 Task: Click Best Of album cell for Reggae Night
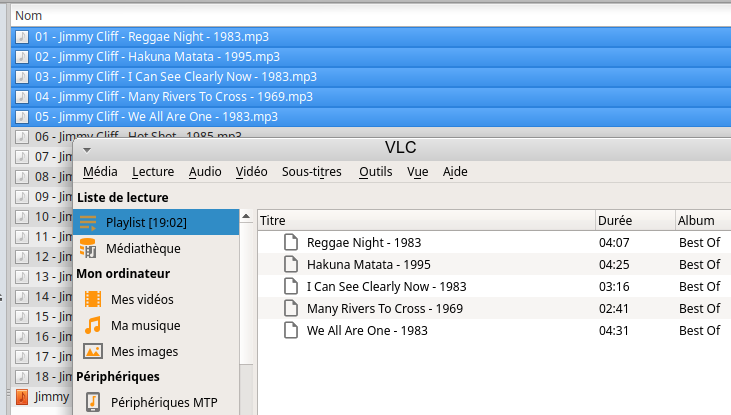pos(700,242)
